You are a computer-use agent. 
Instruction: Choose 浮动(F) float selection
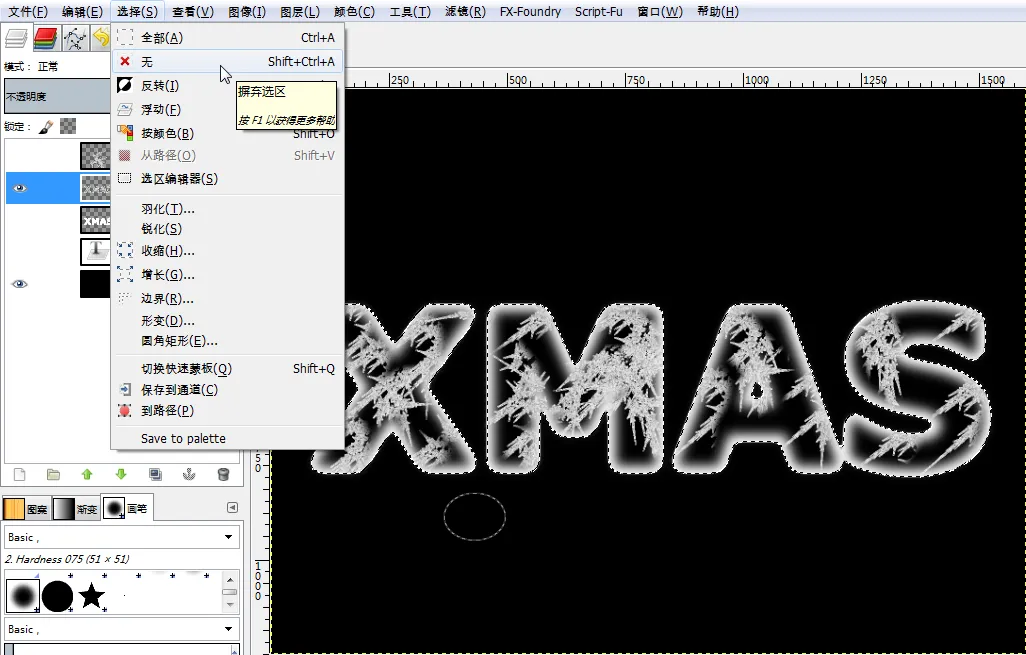tap(227, 109)
